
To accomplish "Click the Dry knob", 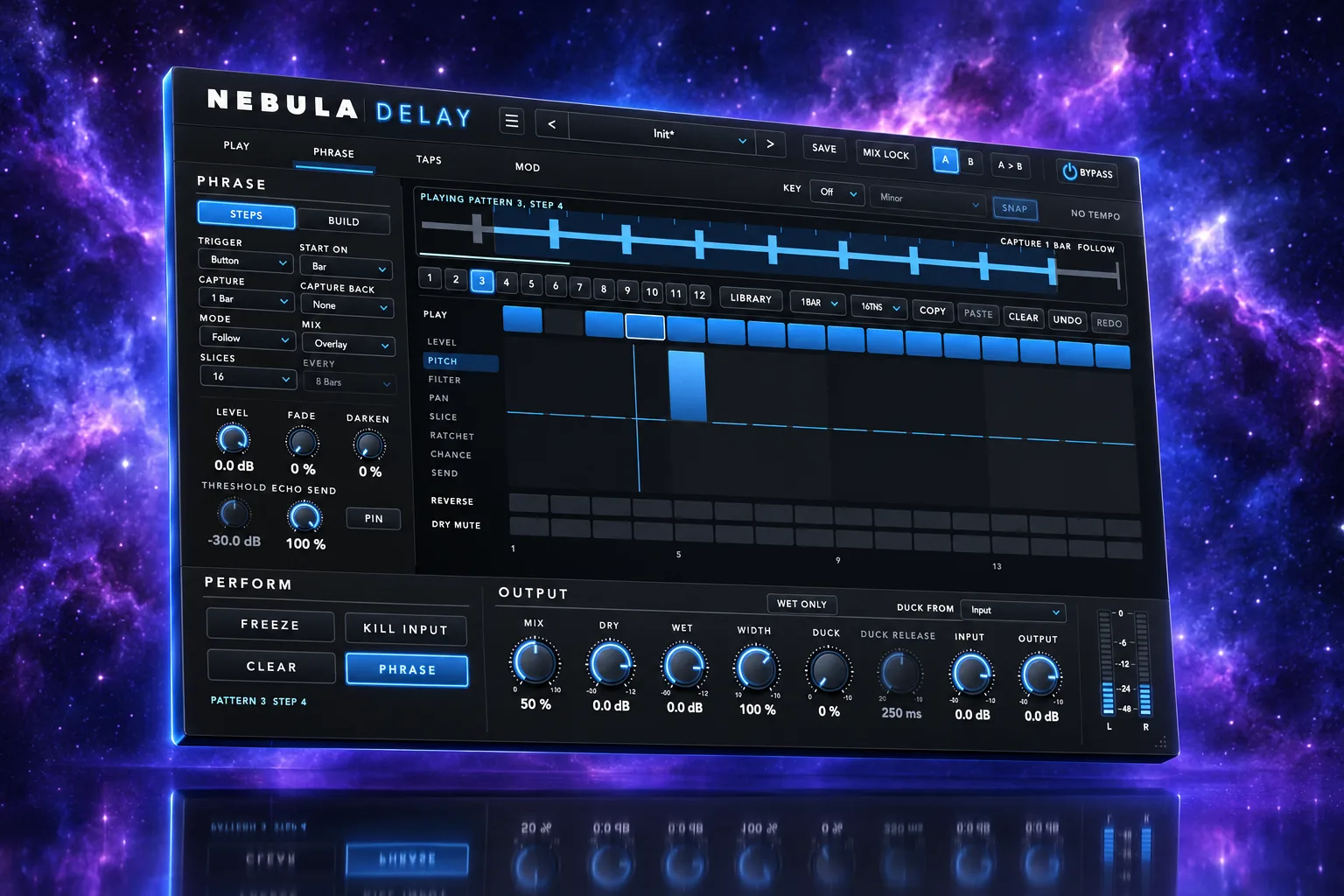I will (x=610, y=664).
